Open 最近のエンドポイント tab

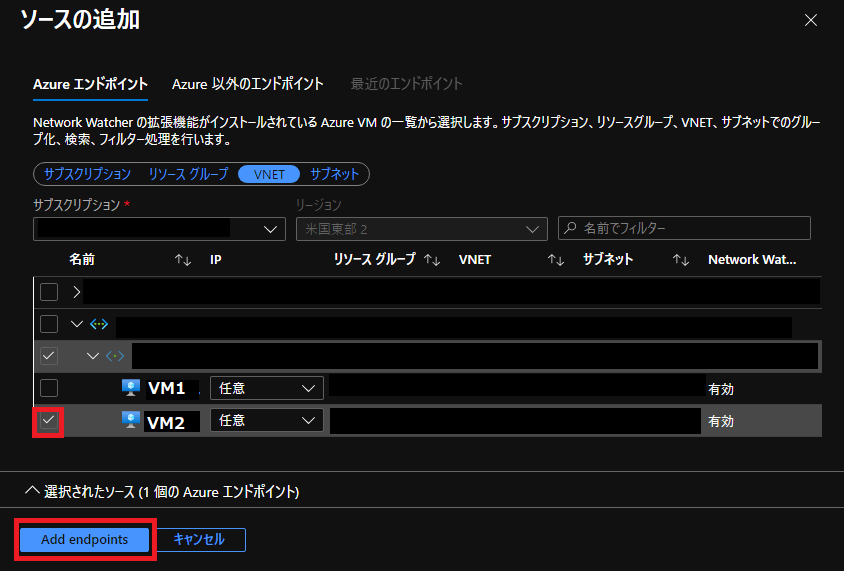(x=406, y=84)
